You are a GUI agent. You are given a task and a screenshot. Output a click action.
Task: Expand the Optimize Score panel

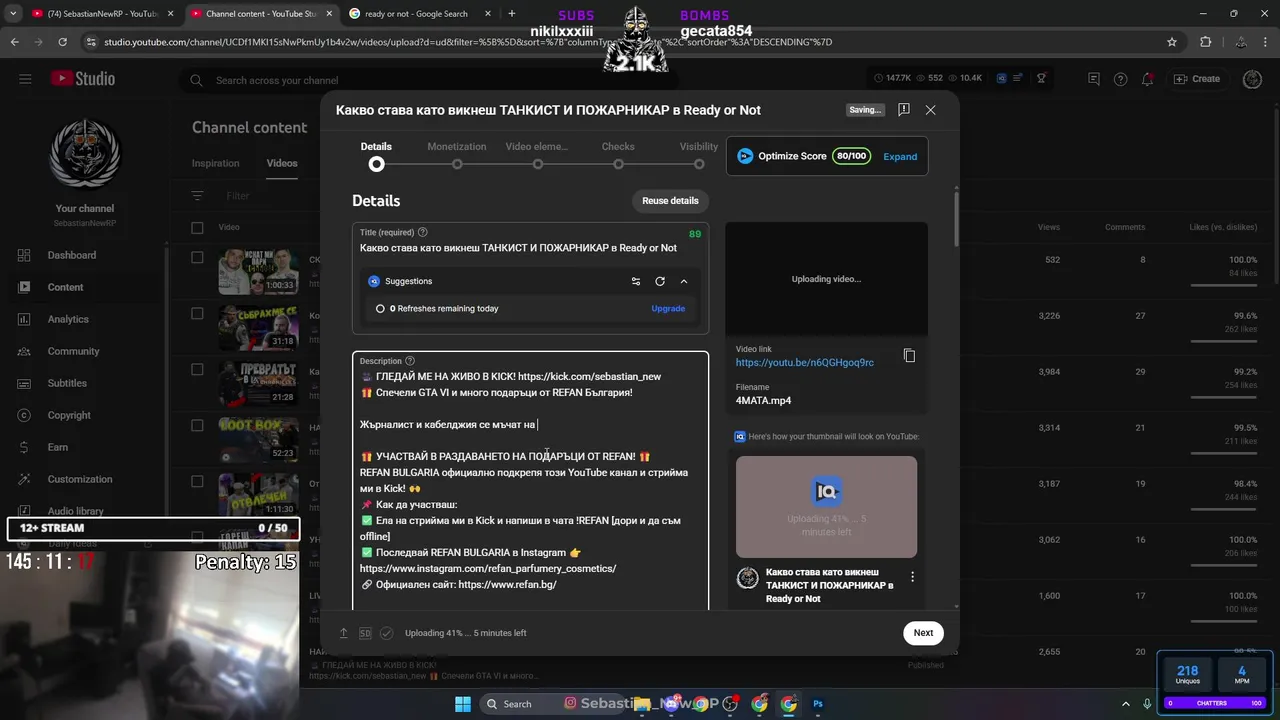click(900, 156)
